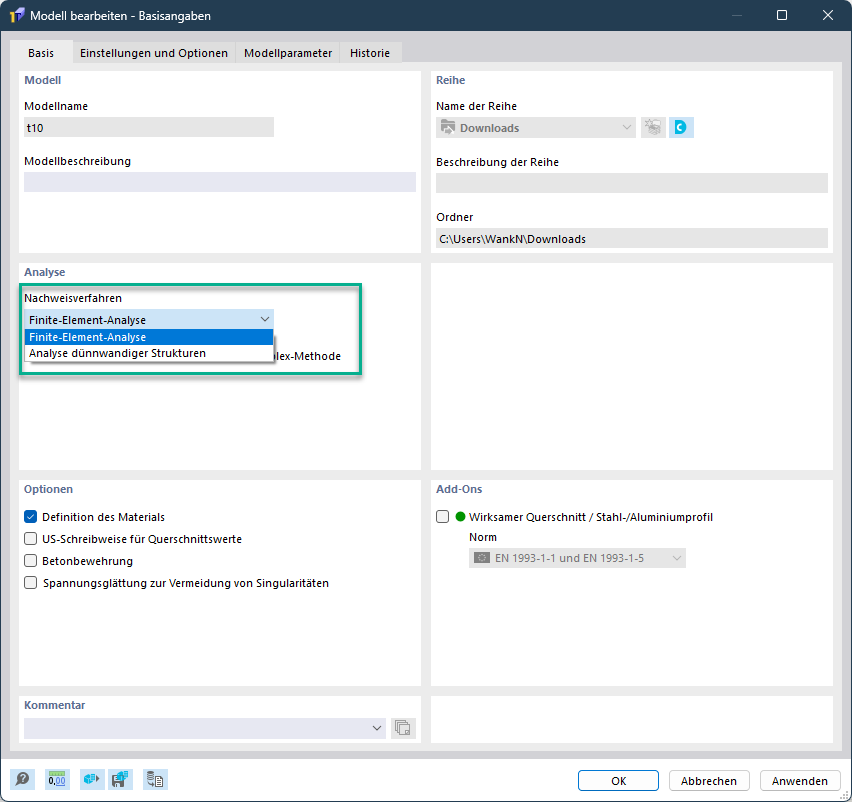
Task: Open units and decimal places settings
Action: point(56,780)
